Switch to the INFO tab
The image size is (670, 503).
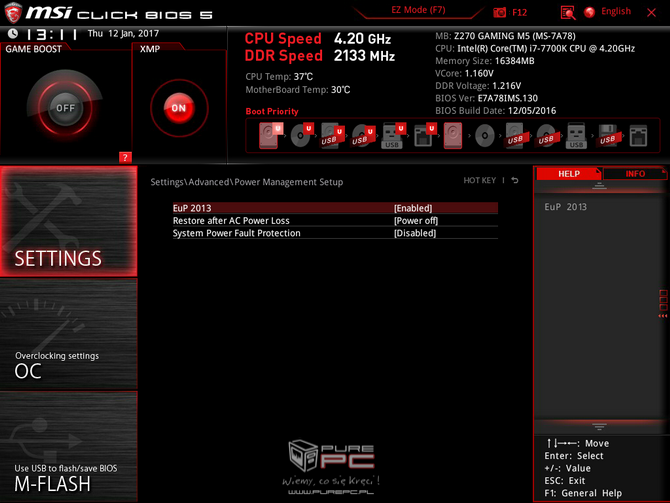click(x=635, y=174)
